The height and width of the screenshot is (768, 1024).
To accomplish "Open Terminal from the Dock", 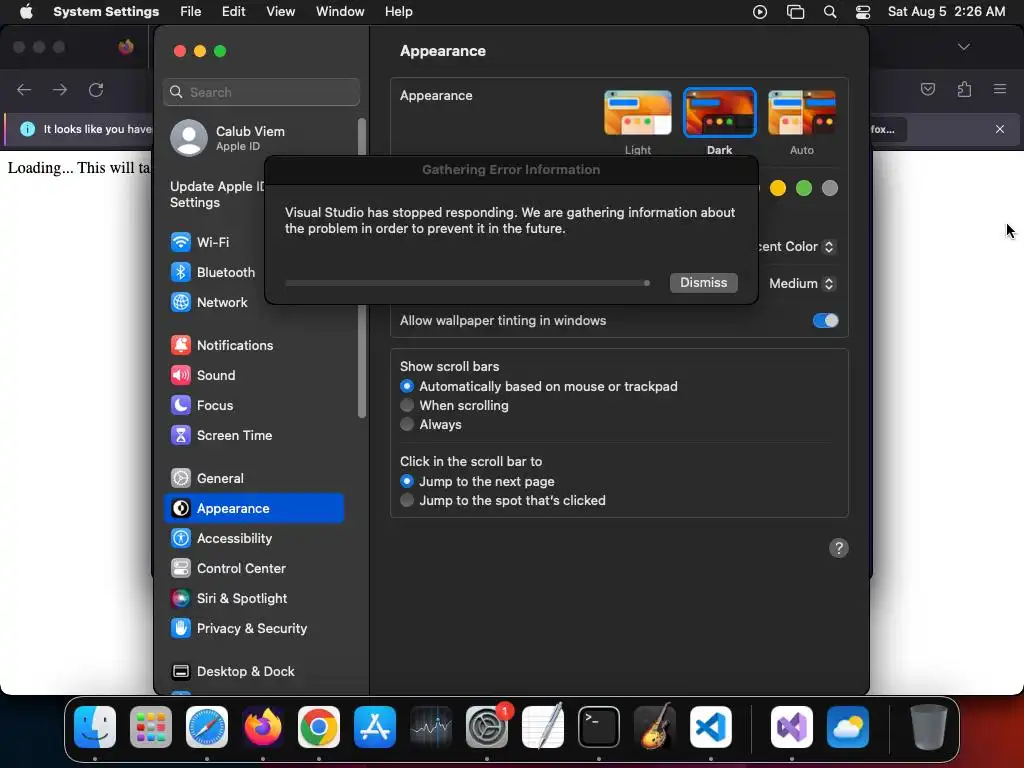I will coord(599,727).
